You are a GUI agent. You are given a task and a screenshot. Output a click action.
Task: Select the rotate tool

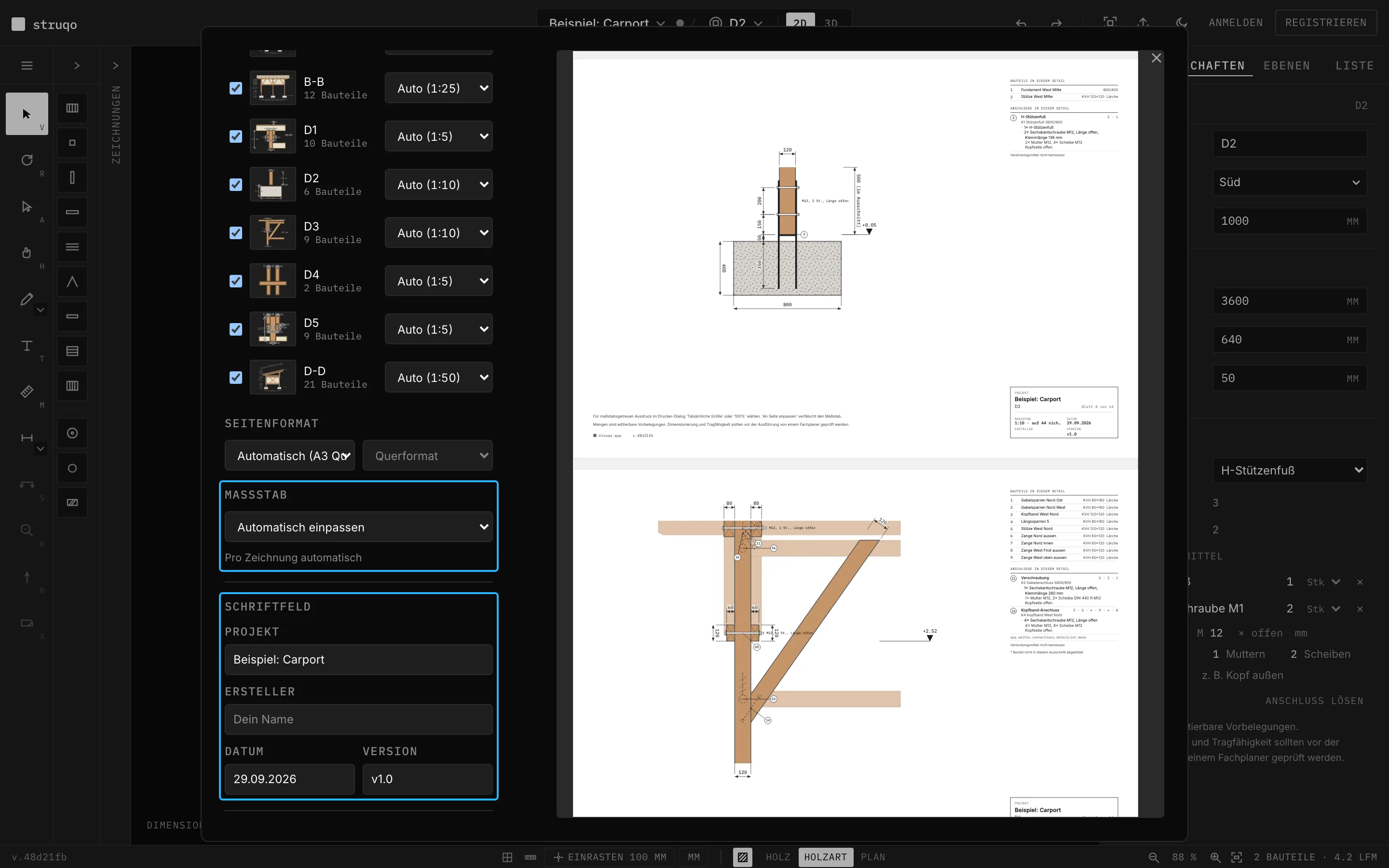click(27, 160)
